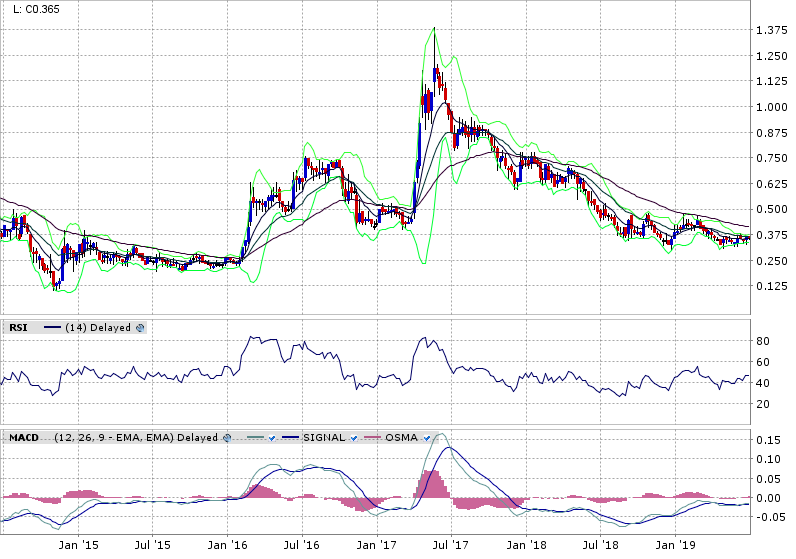
Task: Click the RSI 80 level axis label
Action: [x=761, y=341]
